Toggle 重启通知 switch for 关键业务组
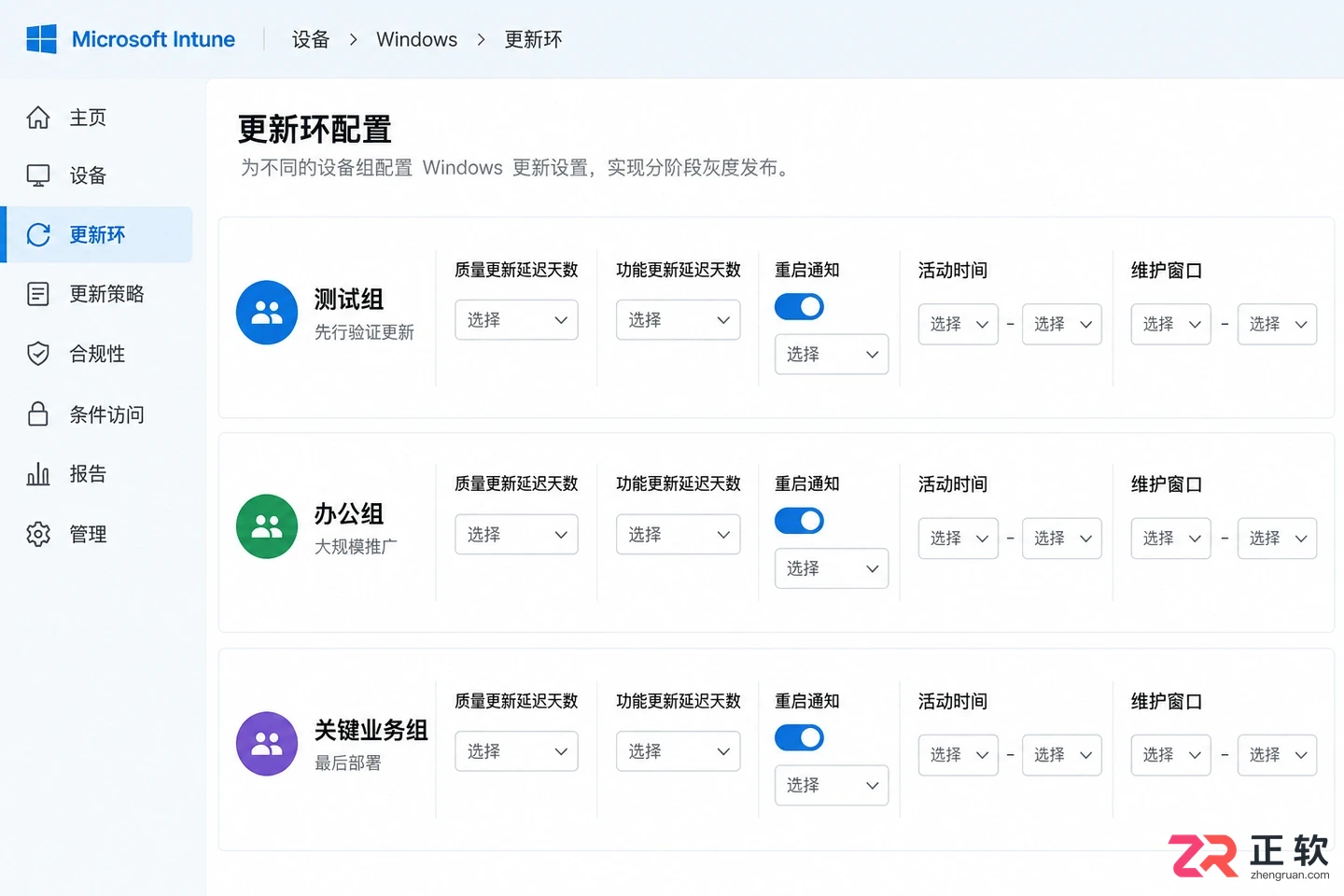Viewport: 1344px width, 896px height. click(799, 737)
